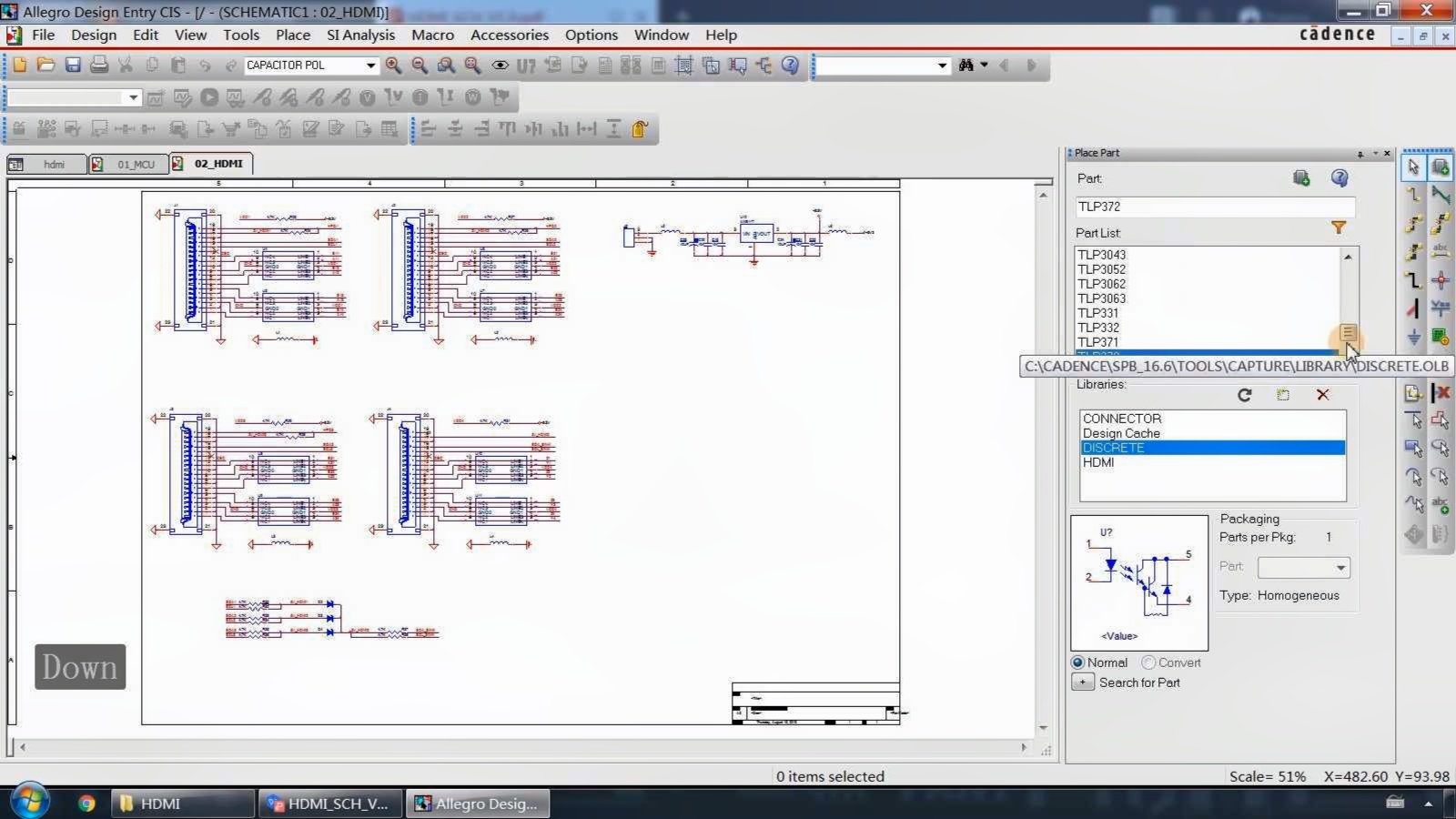Click the Place Part icon in panel header
1456x819 pixels.
[1301, 178]
